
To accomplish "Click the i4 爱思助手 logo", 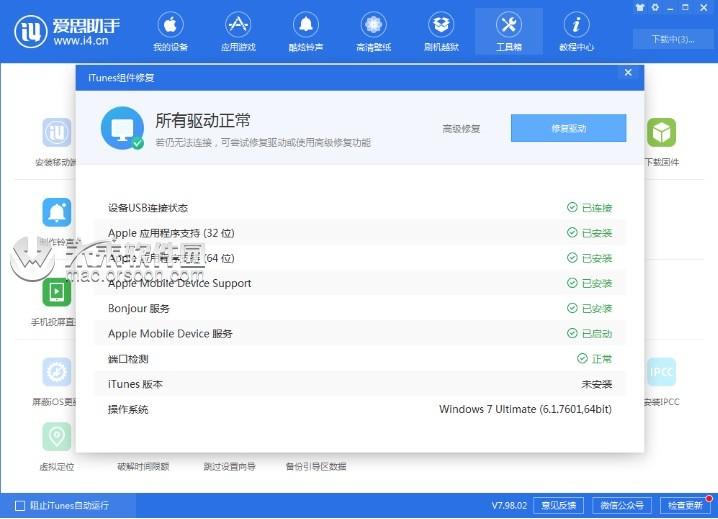I will (67, 32).
